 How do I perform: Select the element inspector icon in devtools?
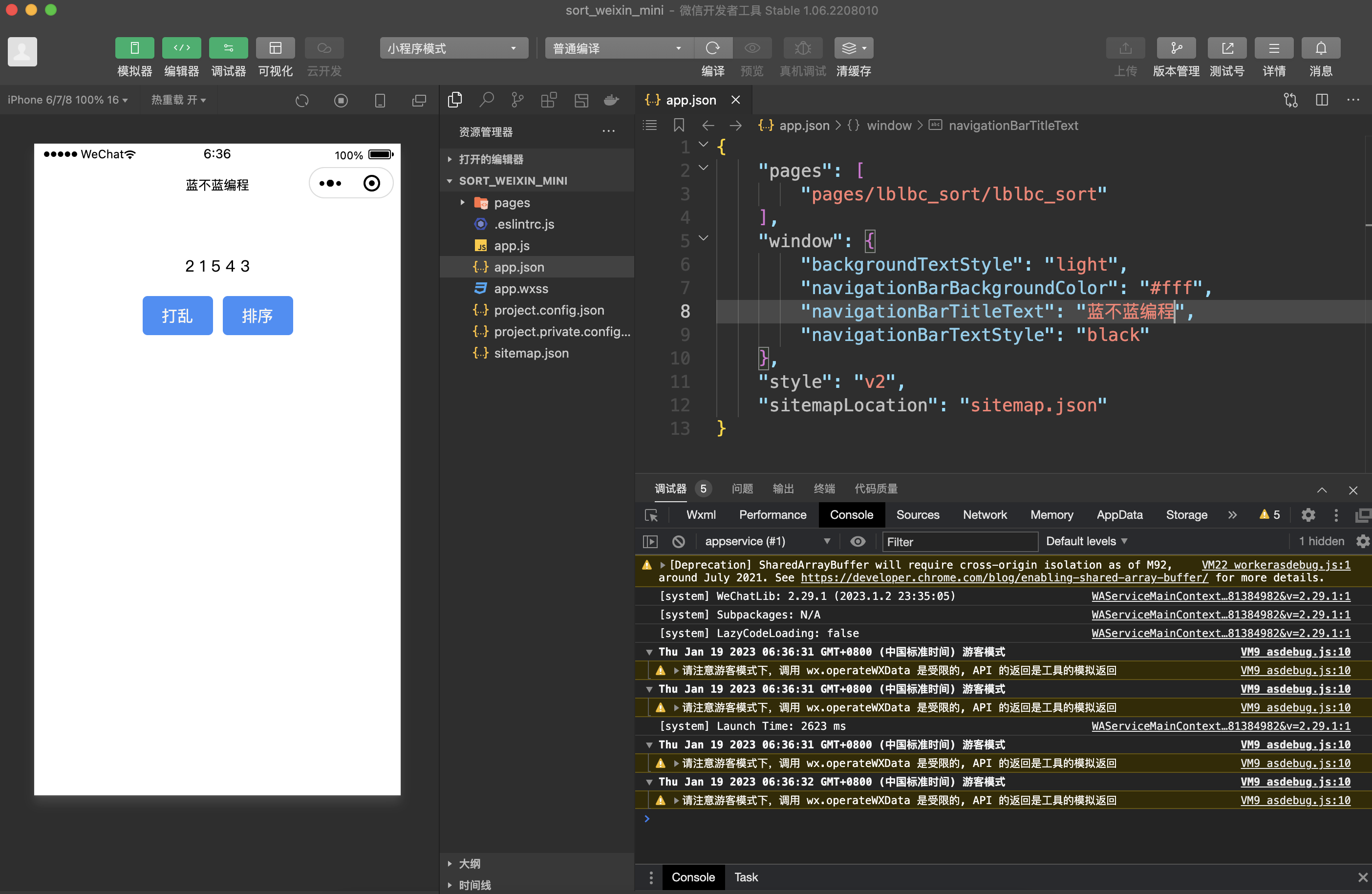coord(651,515)
